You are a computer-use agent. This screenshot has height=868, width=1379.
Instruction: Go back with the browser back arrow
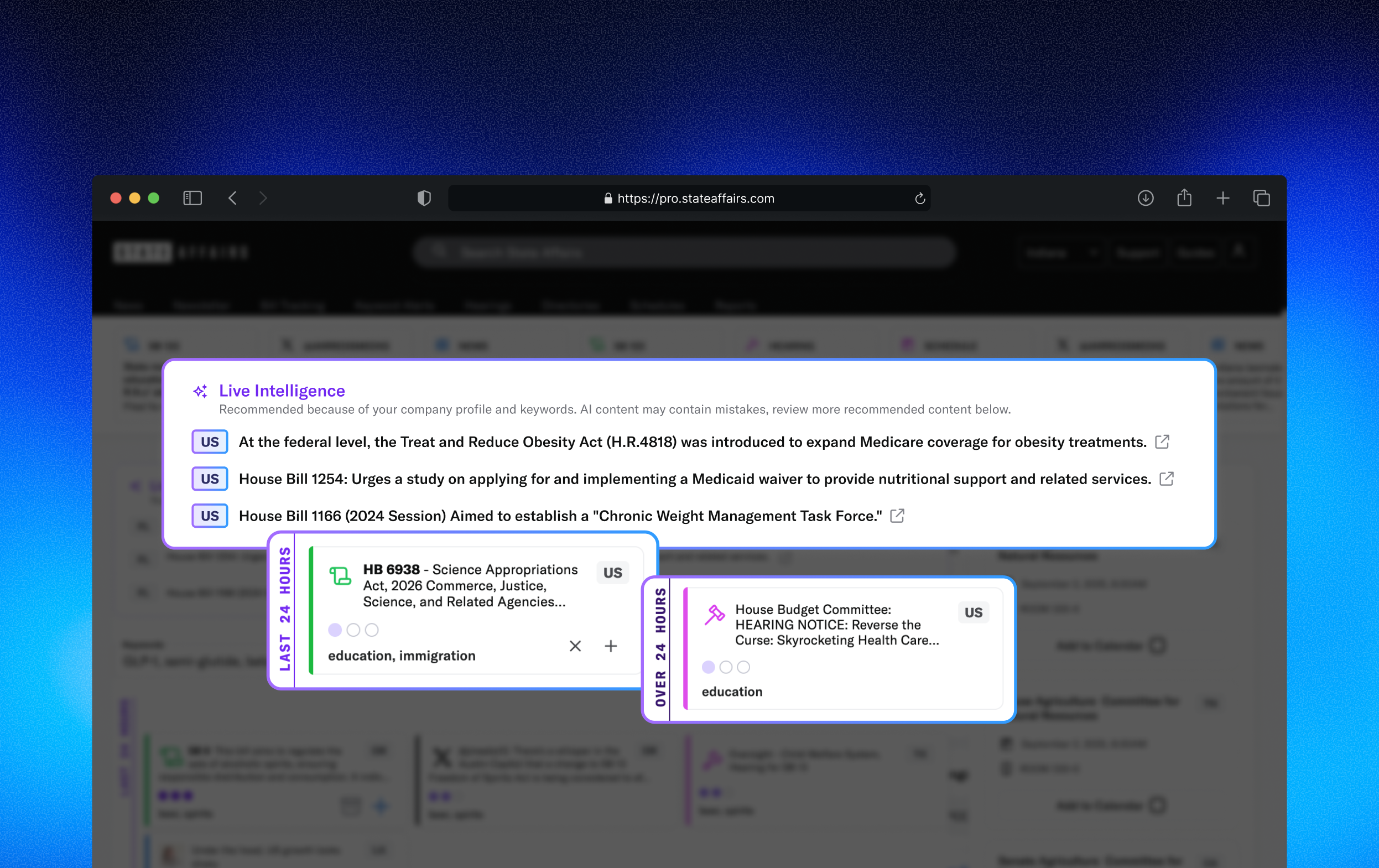coord(232,198)
